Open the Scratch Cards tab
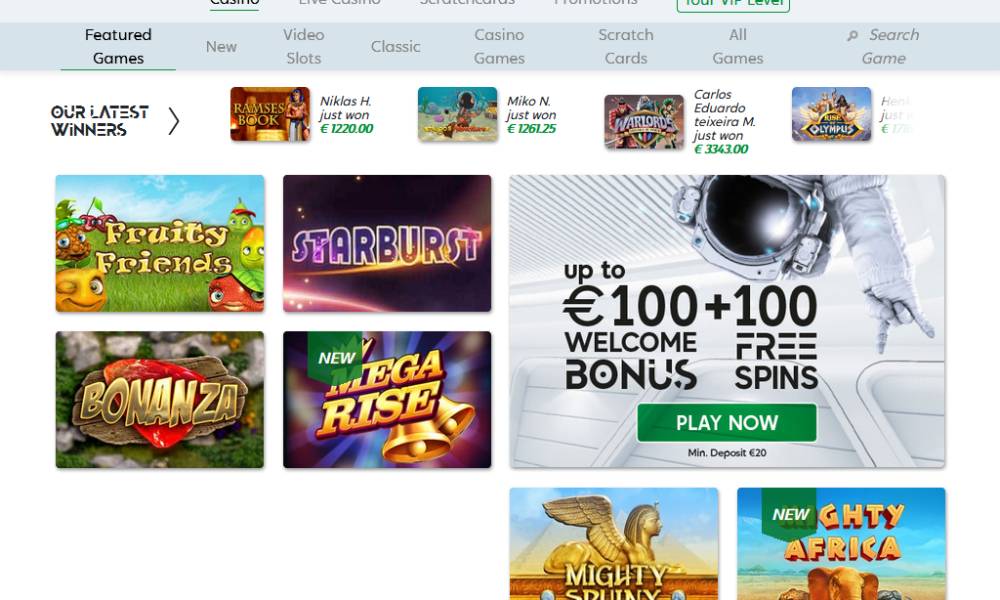The width and height of the screenshot is (1000, 600). point(626,47)
